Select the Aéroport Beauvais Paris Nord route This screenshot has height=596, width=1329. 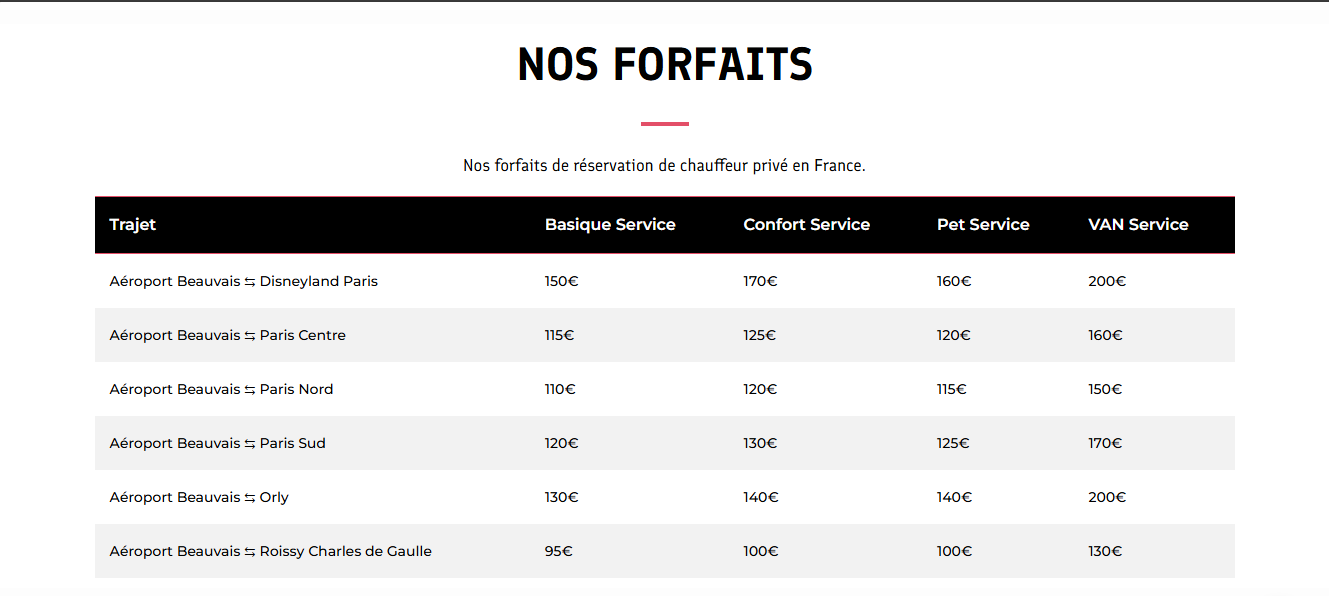pyautogui.click(x=222, y=389)
